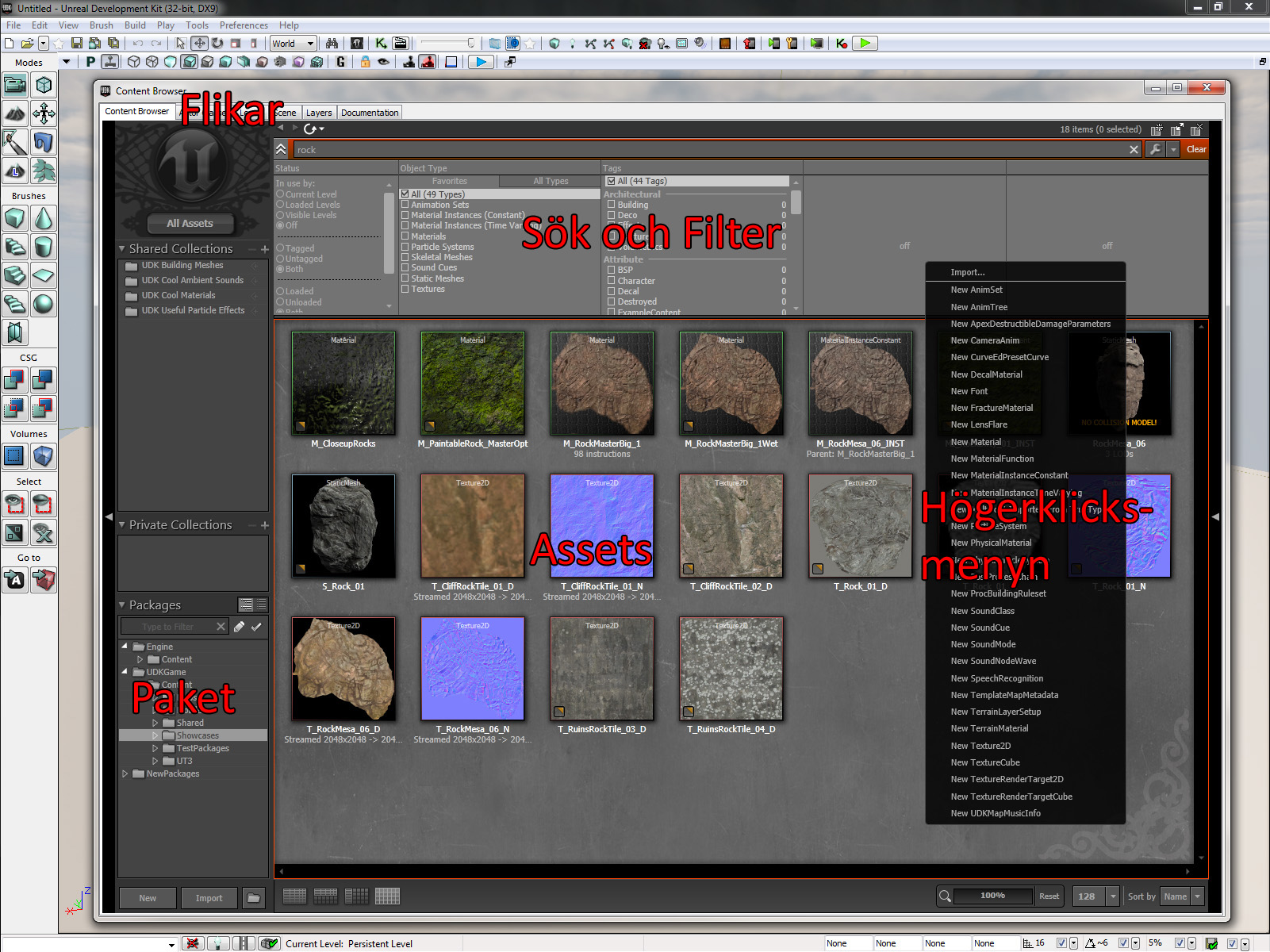The image size is (1270, 952).
Task: Expand TestPackages tree node
Action: (x=155, y=748)
